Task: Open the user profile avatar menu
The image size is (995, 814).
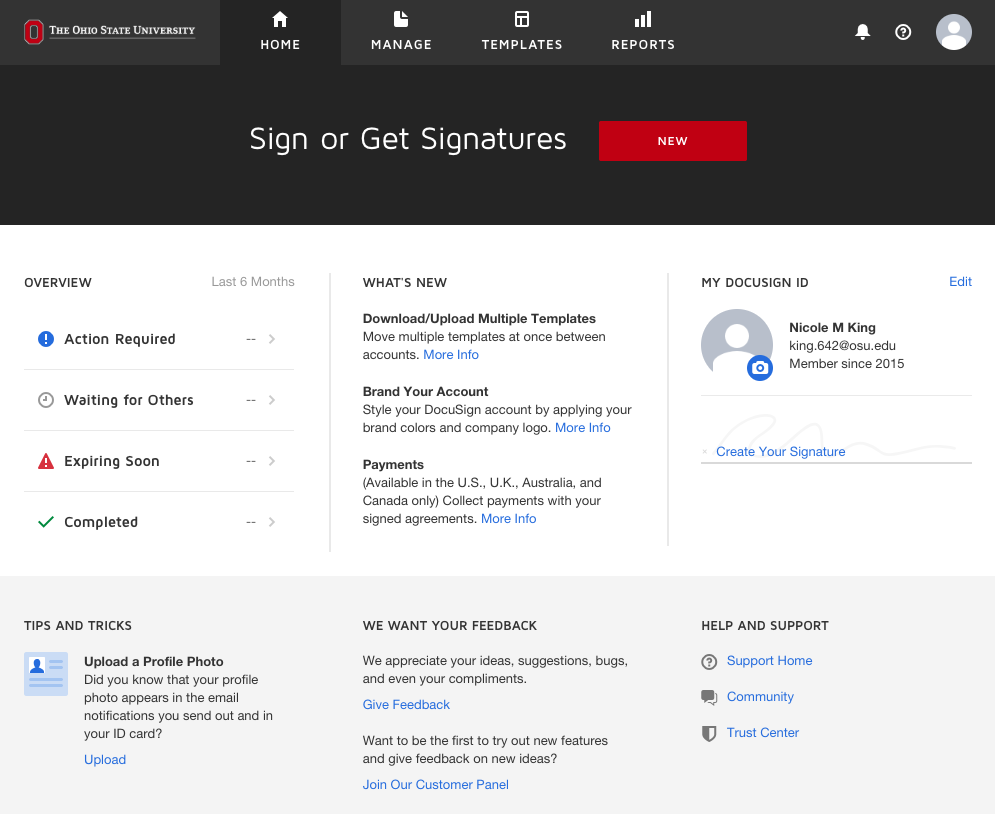Action: 954,32
